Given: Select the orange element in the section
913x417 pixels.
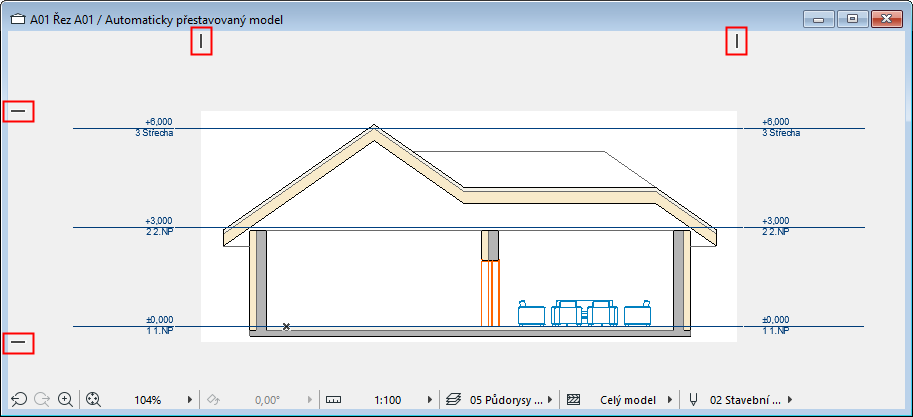Looking at the screenshot, I should point(490,293).
